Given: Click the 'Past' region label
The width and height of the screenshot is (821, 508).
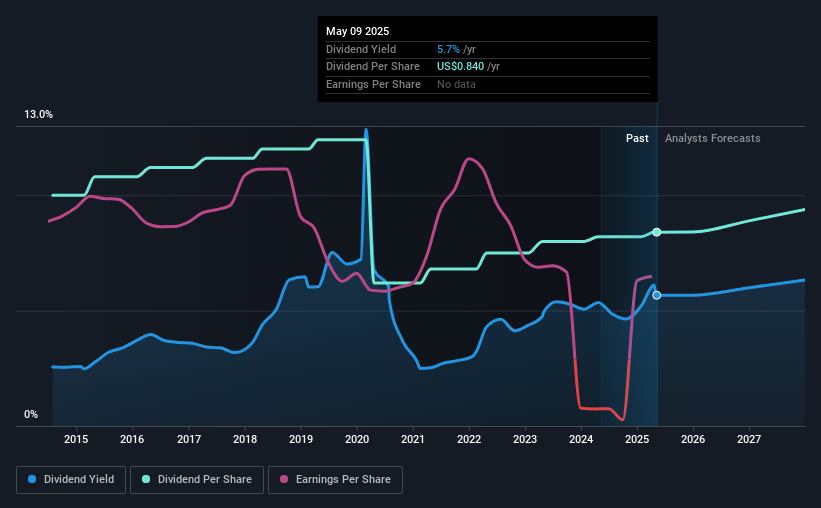Looking at the screenshot, I should click(x=637, y=138).
